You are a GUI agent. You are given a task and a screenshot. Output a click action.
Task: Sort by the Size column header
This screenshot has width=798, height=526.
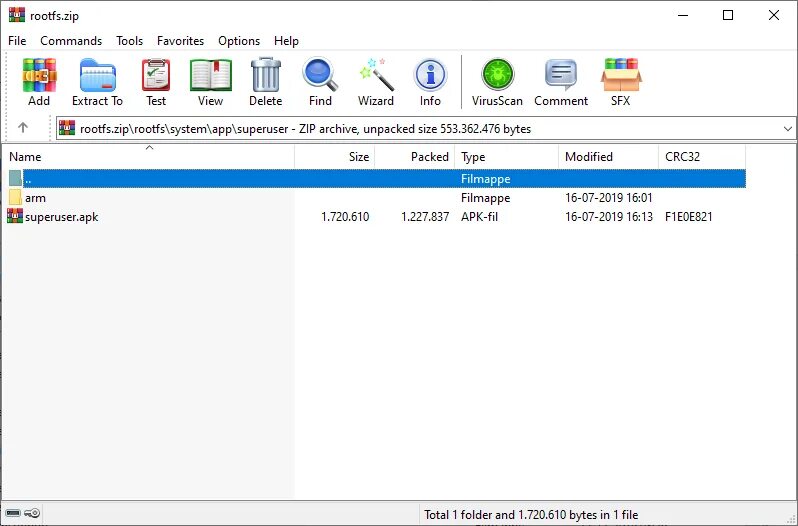click(335, 157)
